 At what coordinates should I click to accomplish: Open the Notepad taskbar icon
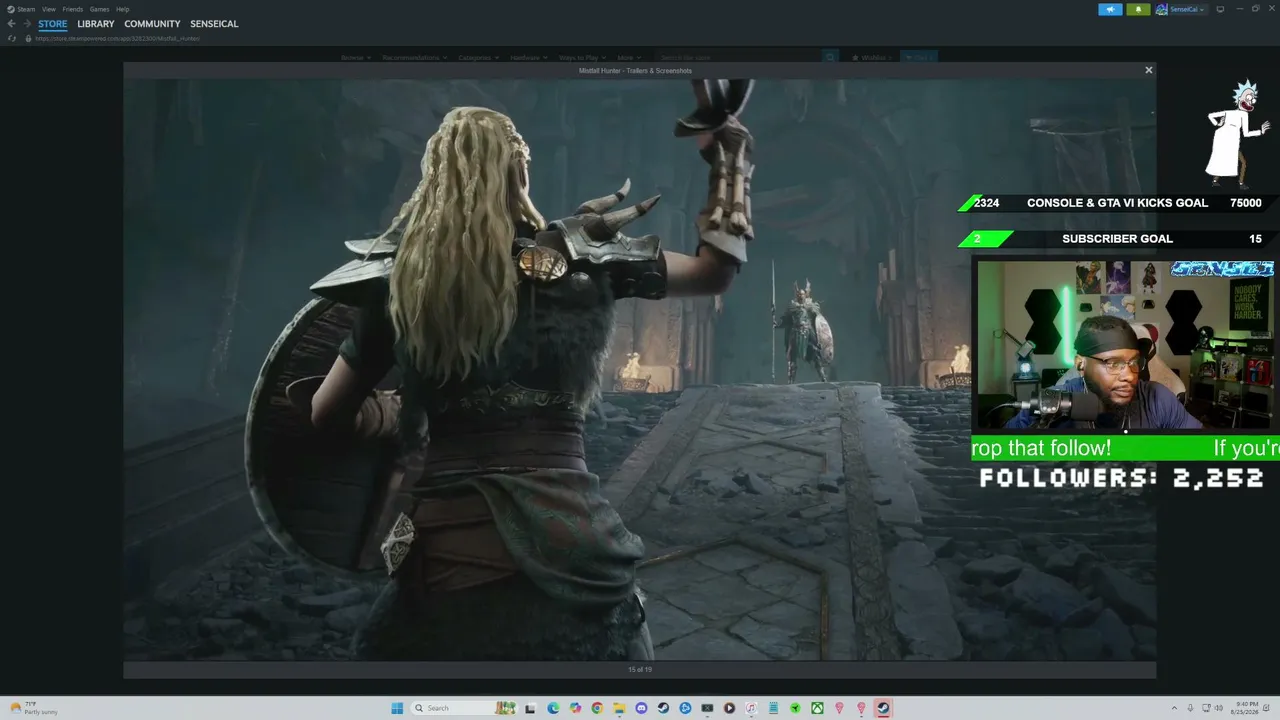point(773,708)
